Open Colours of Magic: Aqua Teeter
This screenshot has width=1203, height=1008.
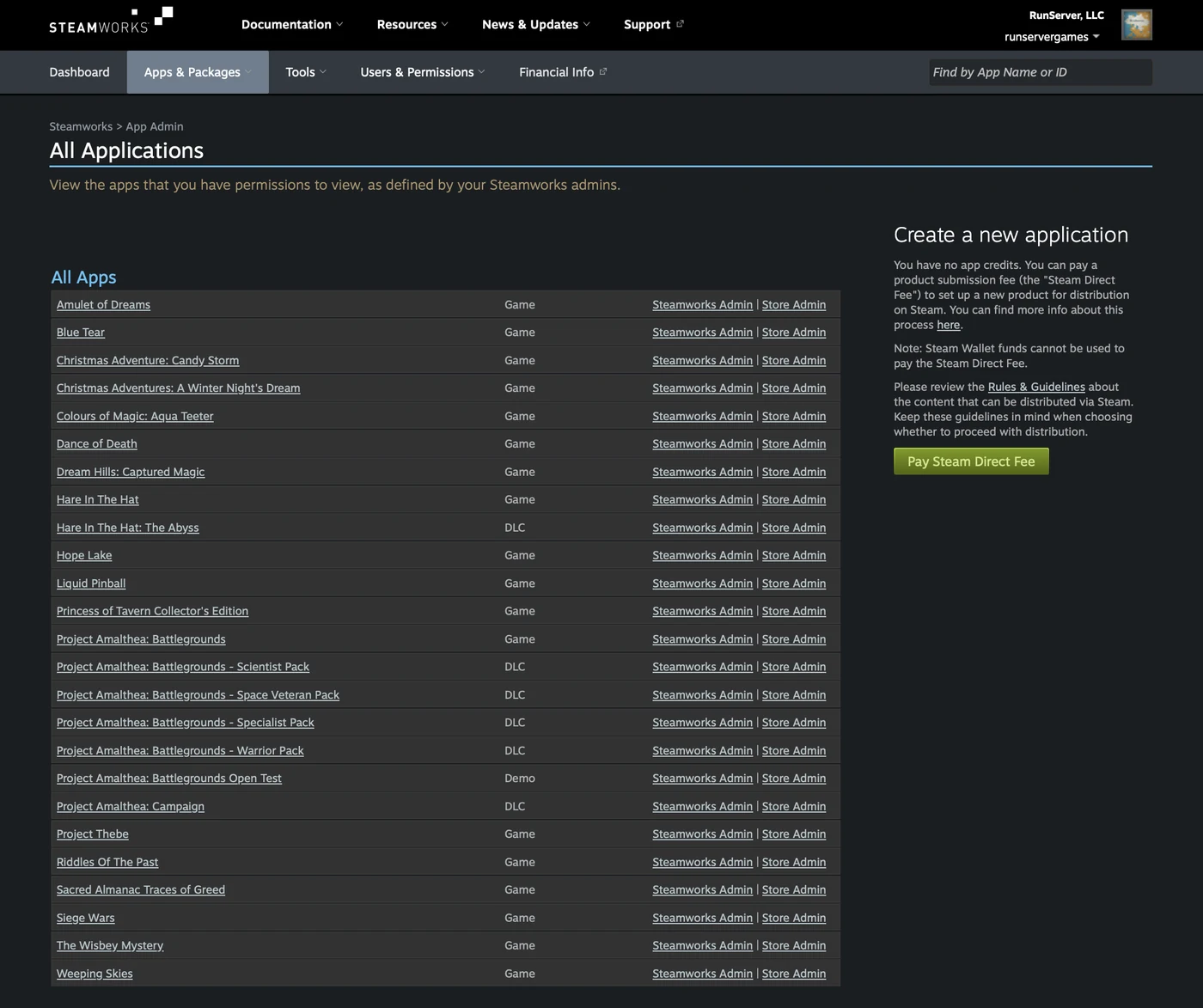[135, 416]
